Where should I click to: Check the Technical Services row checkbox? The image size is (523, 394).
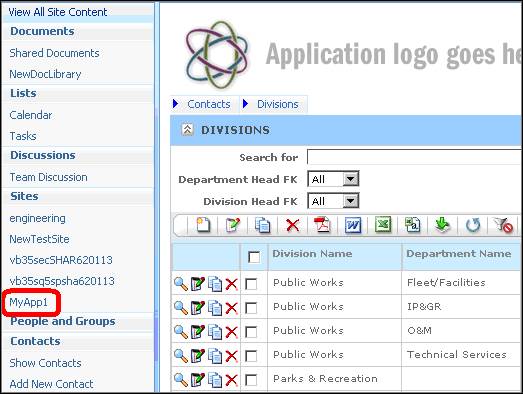point(251,356)
